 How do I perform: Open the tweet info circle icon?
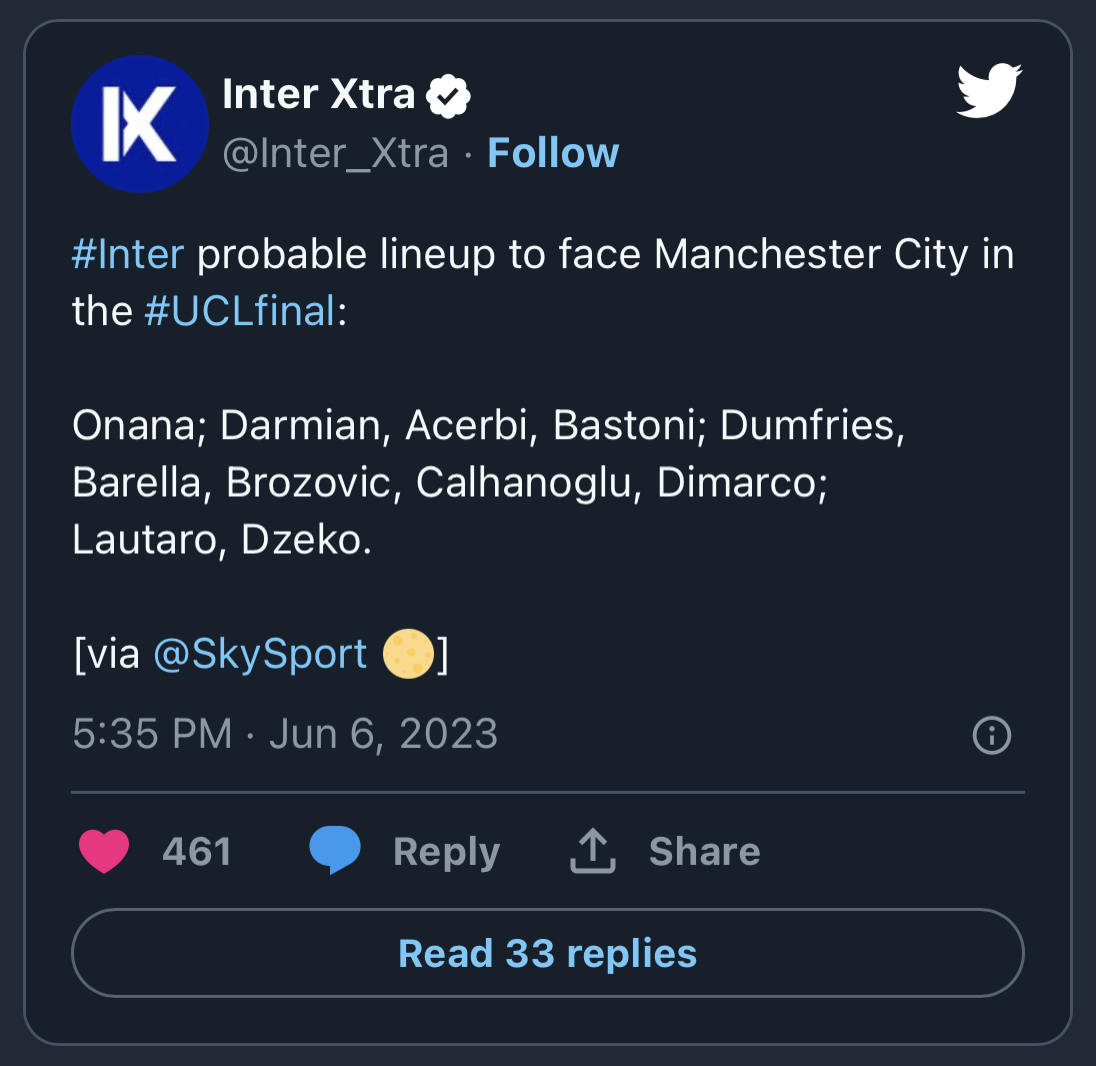[991, 737]
